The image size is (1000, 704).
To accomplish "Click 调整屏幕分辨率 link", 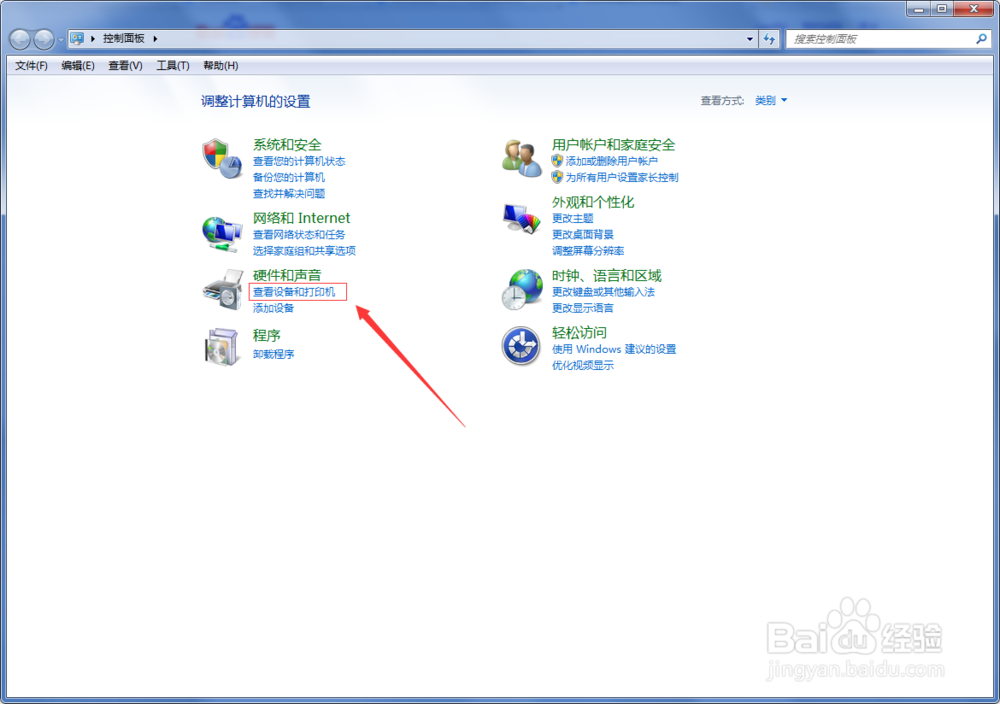I will tap(588, 251).
